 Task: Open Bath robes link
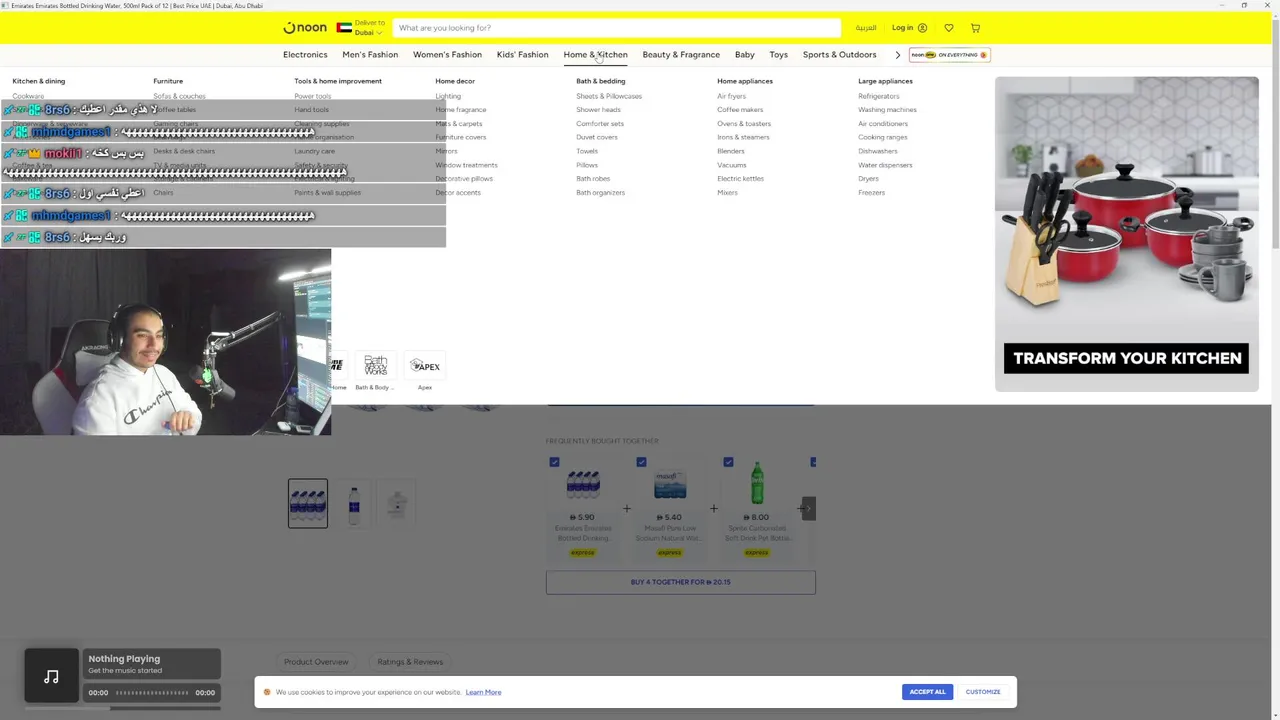point(593,179)
